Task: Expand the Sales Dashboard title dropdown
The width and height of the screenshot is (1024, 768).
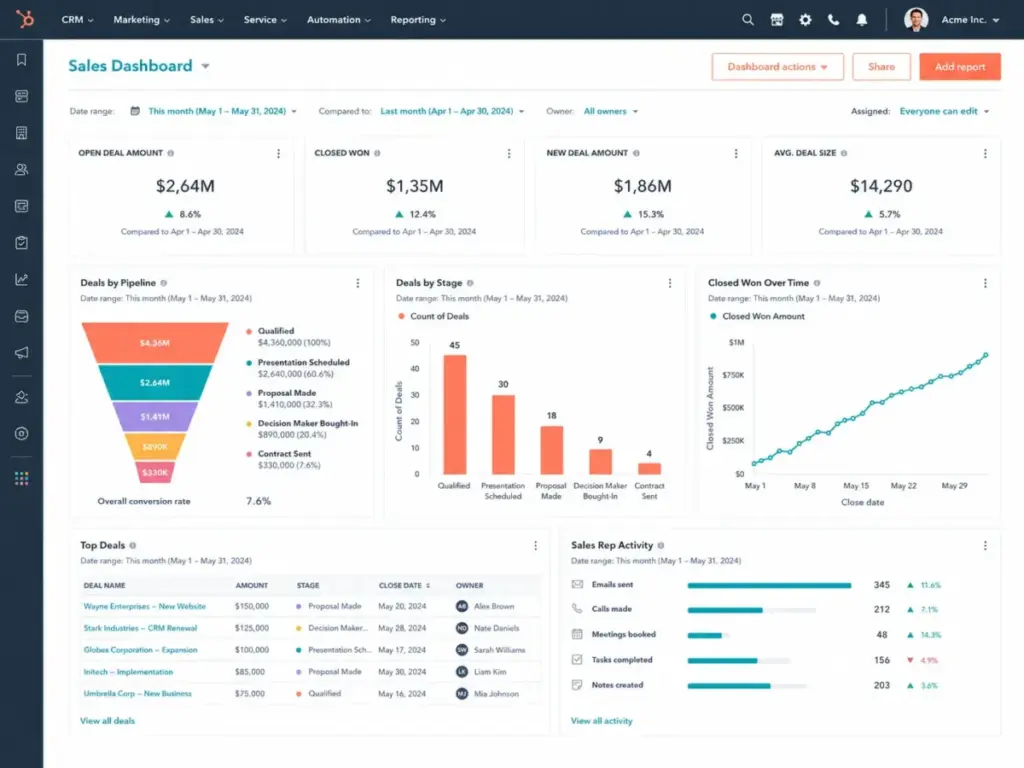Action: click(205, 66)
